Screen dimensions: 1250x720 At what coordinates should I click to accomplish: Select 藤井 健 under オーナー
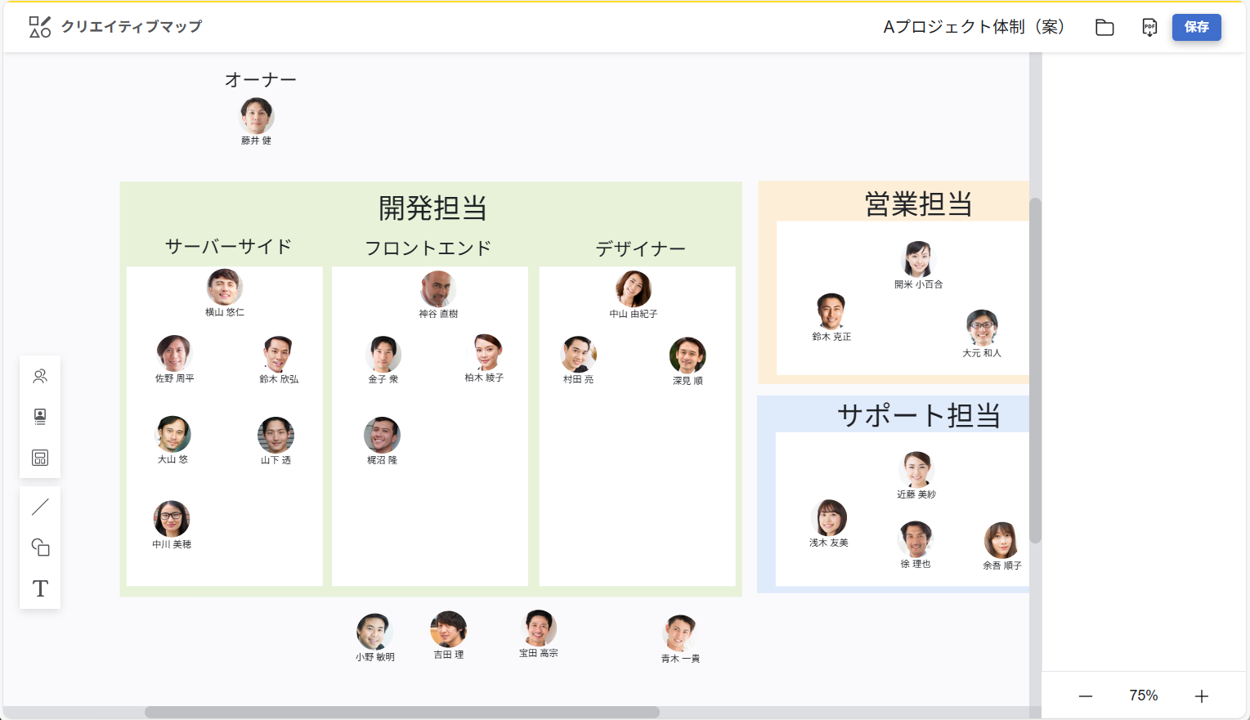(256, 113)
